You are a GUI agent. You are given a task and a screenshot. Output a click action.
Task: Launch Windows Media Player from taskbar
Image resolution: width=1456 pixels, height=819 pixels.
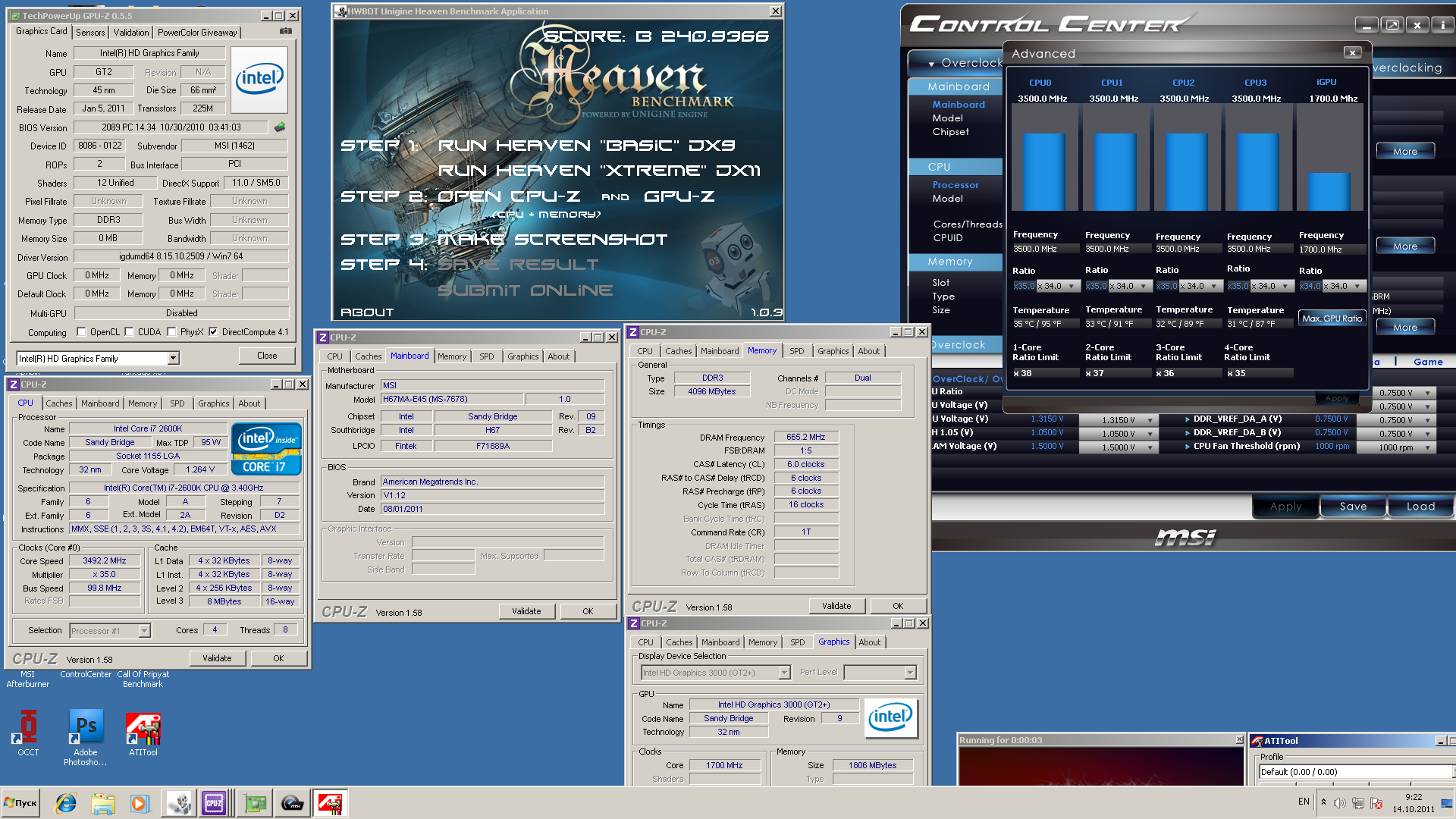(140, 803)
